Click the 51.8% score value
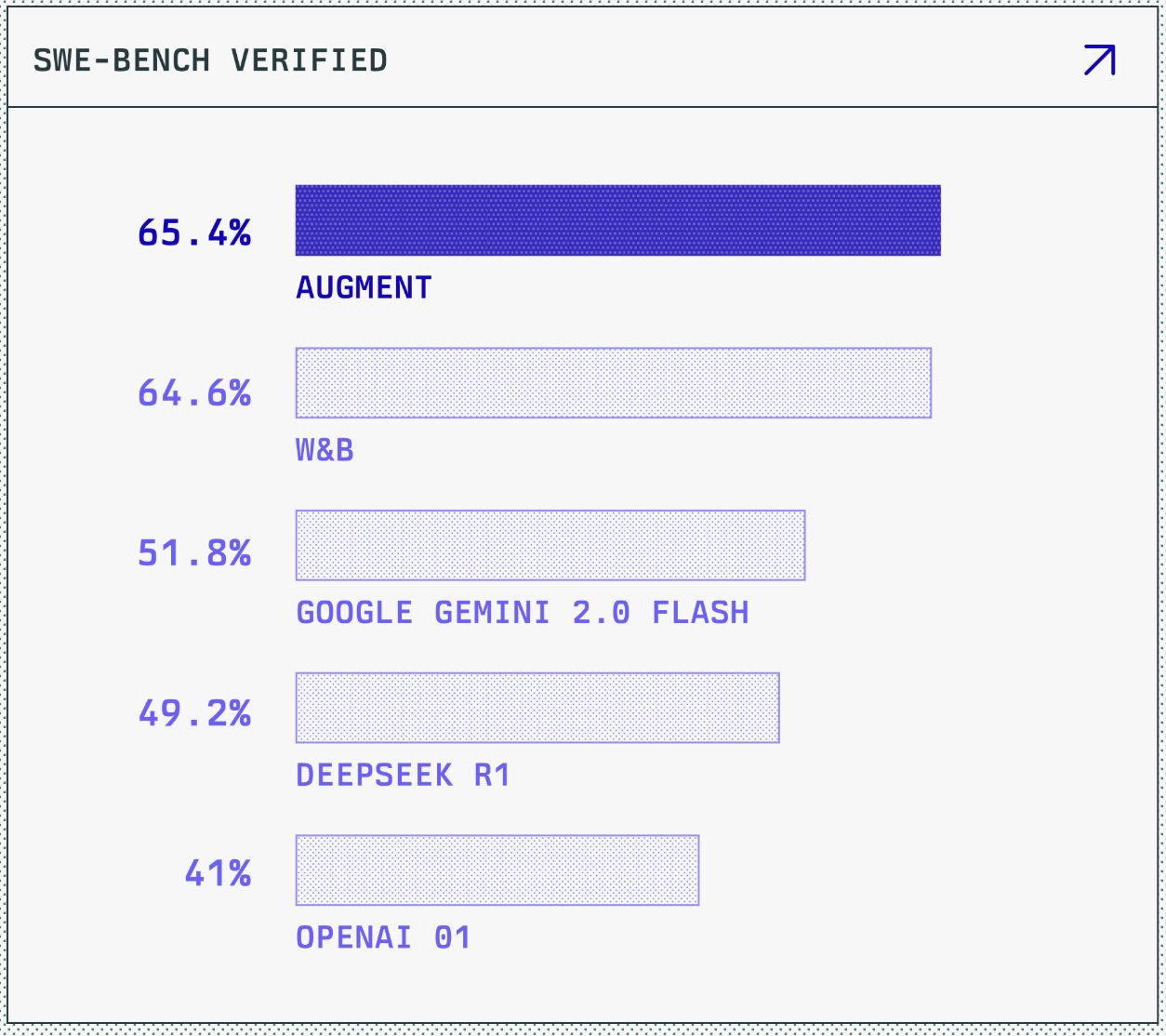 tap(194, 553)
